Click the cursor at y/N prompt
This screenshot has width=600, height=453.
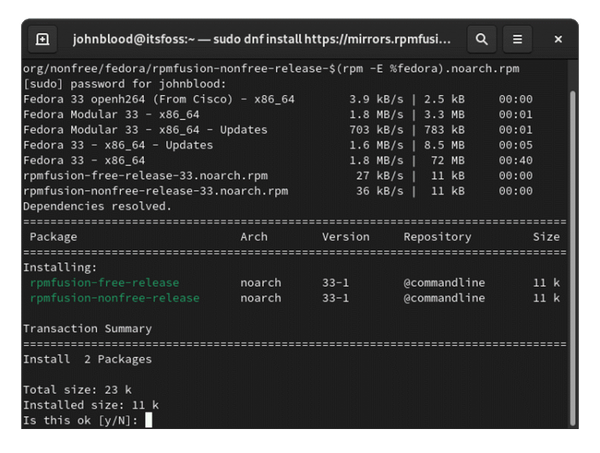(148, 420)
